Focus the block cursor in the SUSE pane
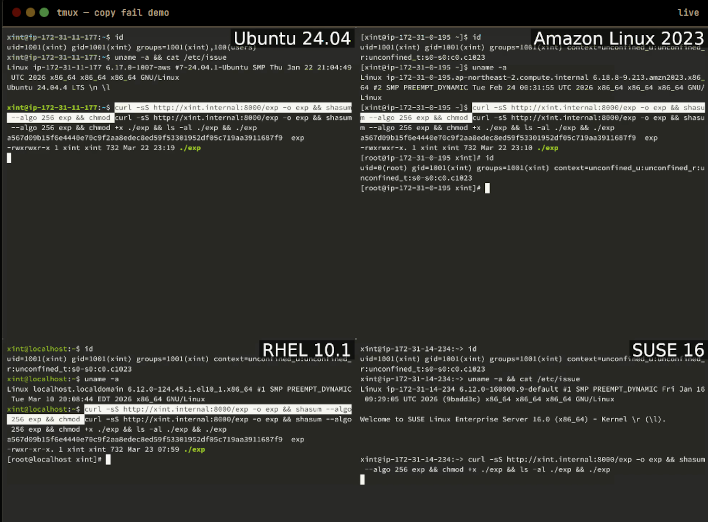 pos(362,480)
